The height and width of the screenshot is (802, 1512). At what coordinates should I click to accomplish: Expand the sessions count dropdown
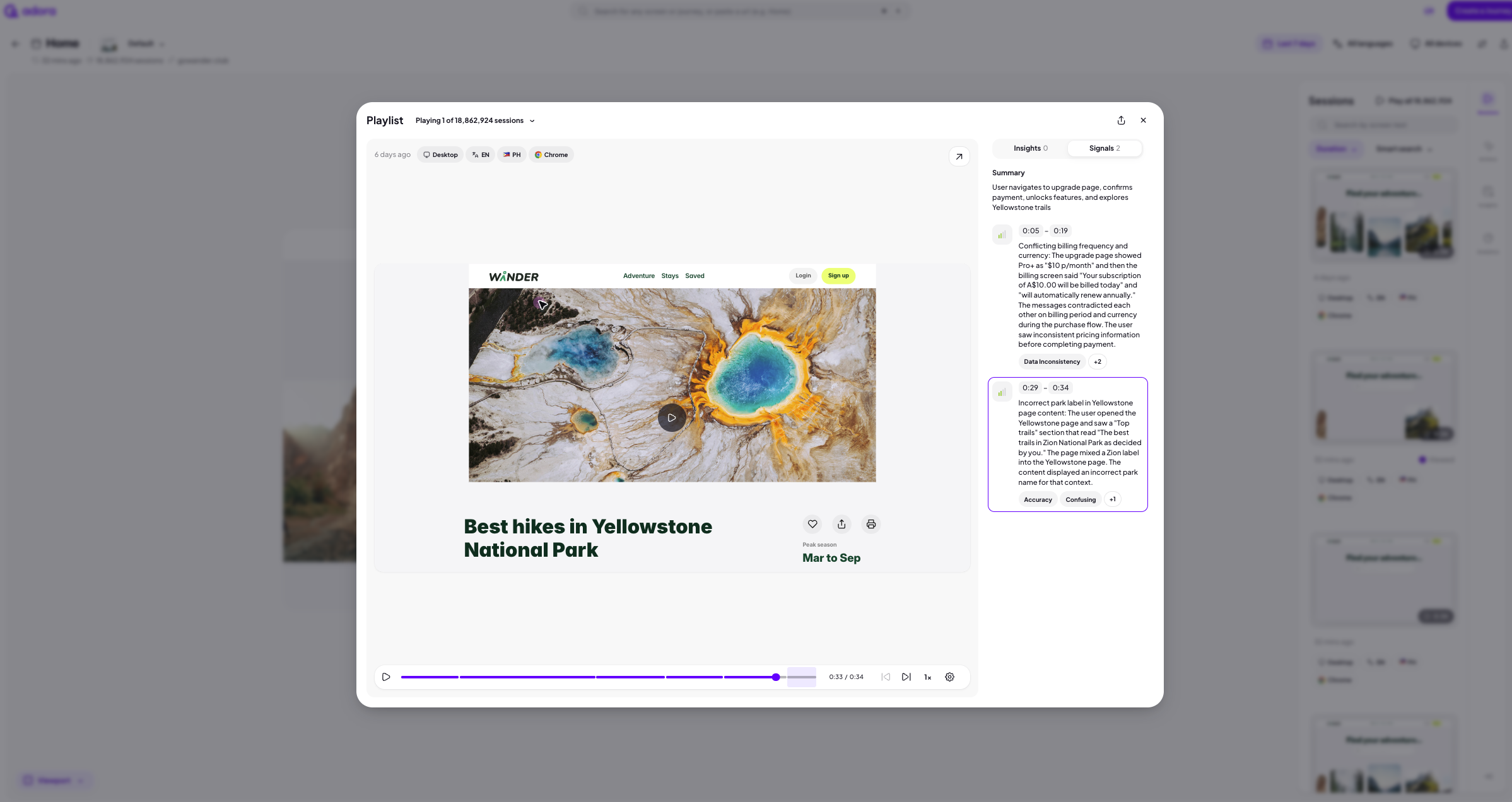(x=532, y=121)
